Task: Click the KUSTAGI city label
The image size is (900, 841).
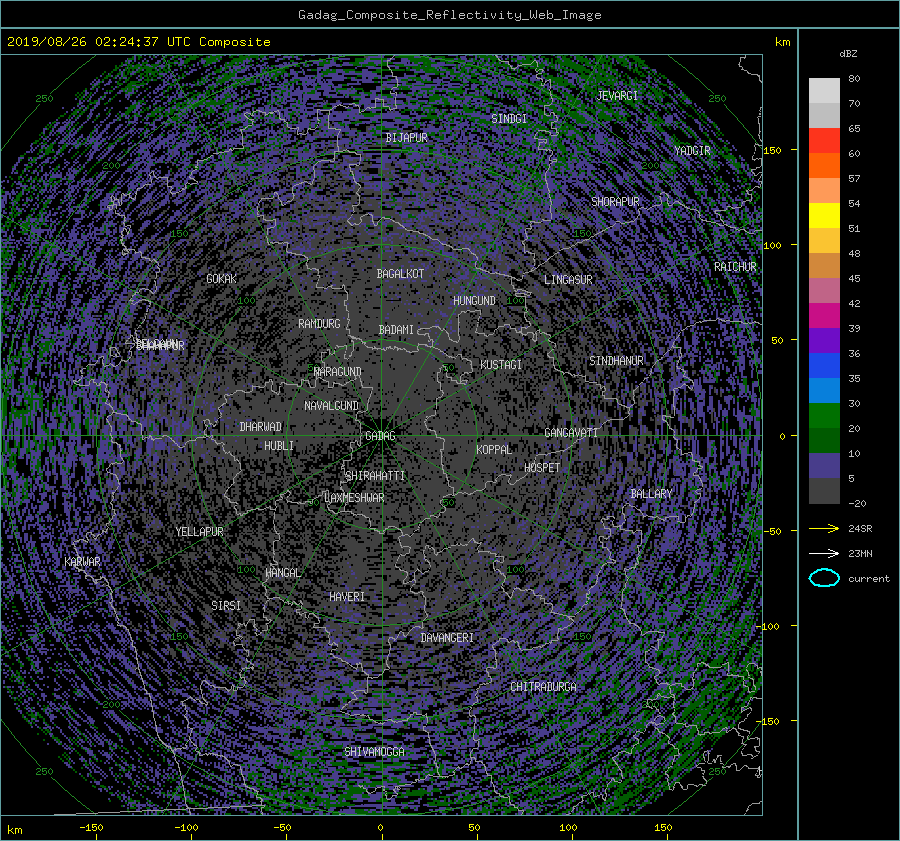Action: point(501,365)
